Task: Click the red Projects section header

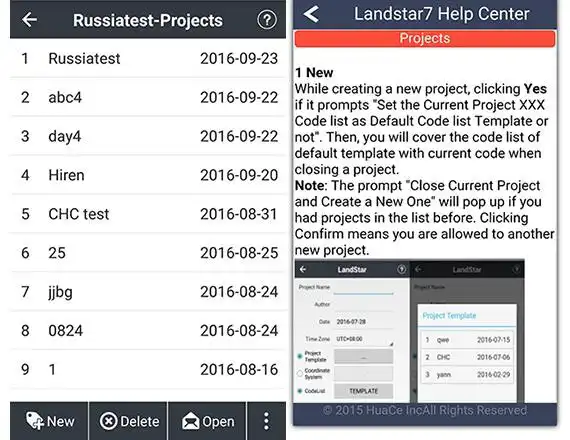Action: point(425,39)
